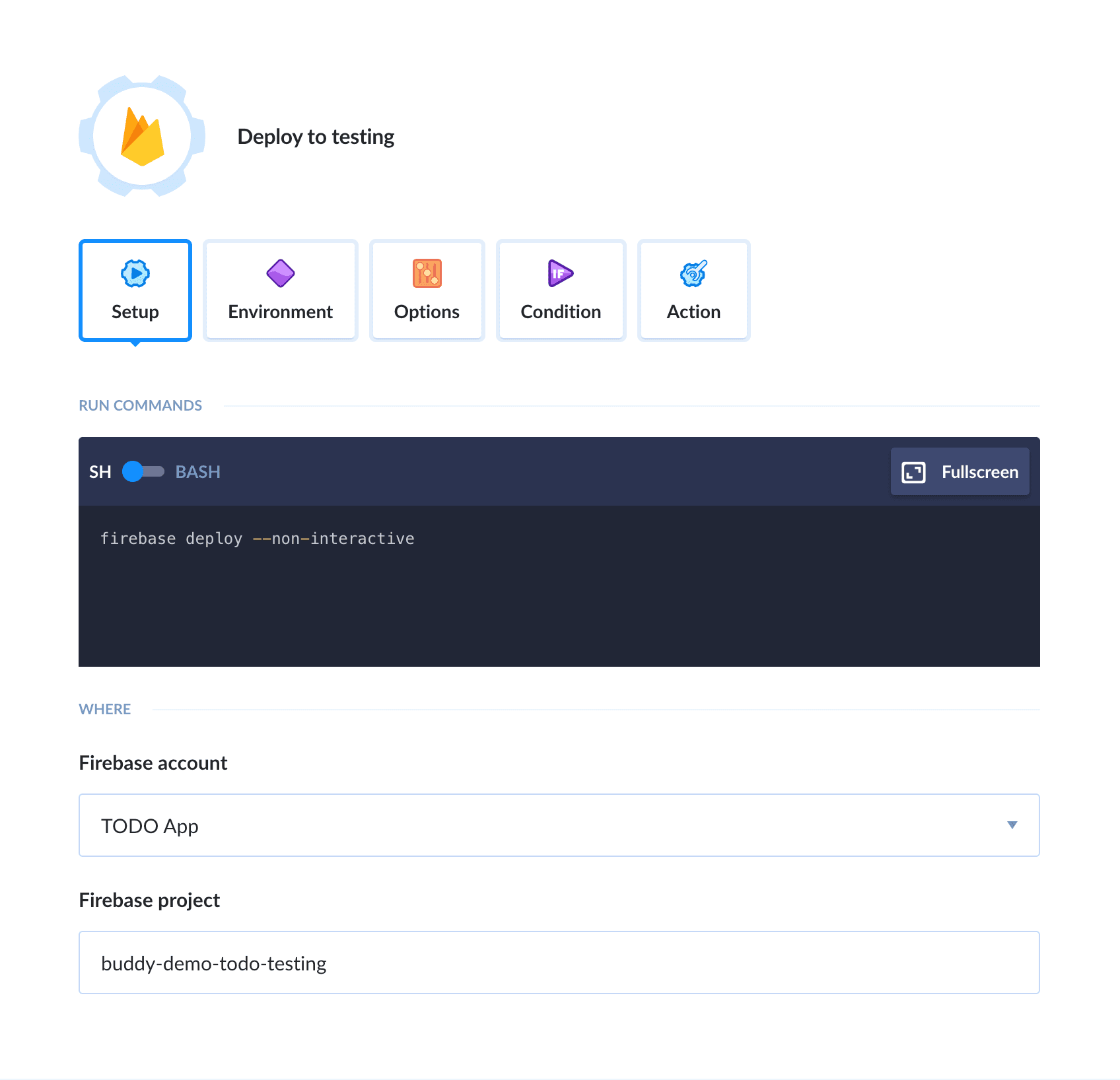Image resolution: width=1120 pixels, height=1080 pixels.
Task: Click into the Firebase project input field
Action: (x=559, y=962)
